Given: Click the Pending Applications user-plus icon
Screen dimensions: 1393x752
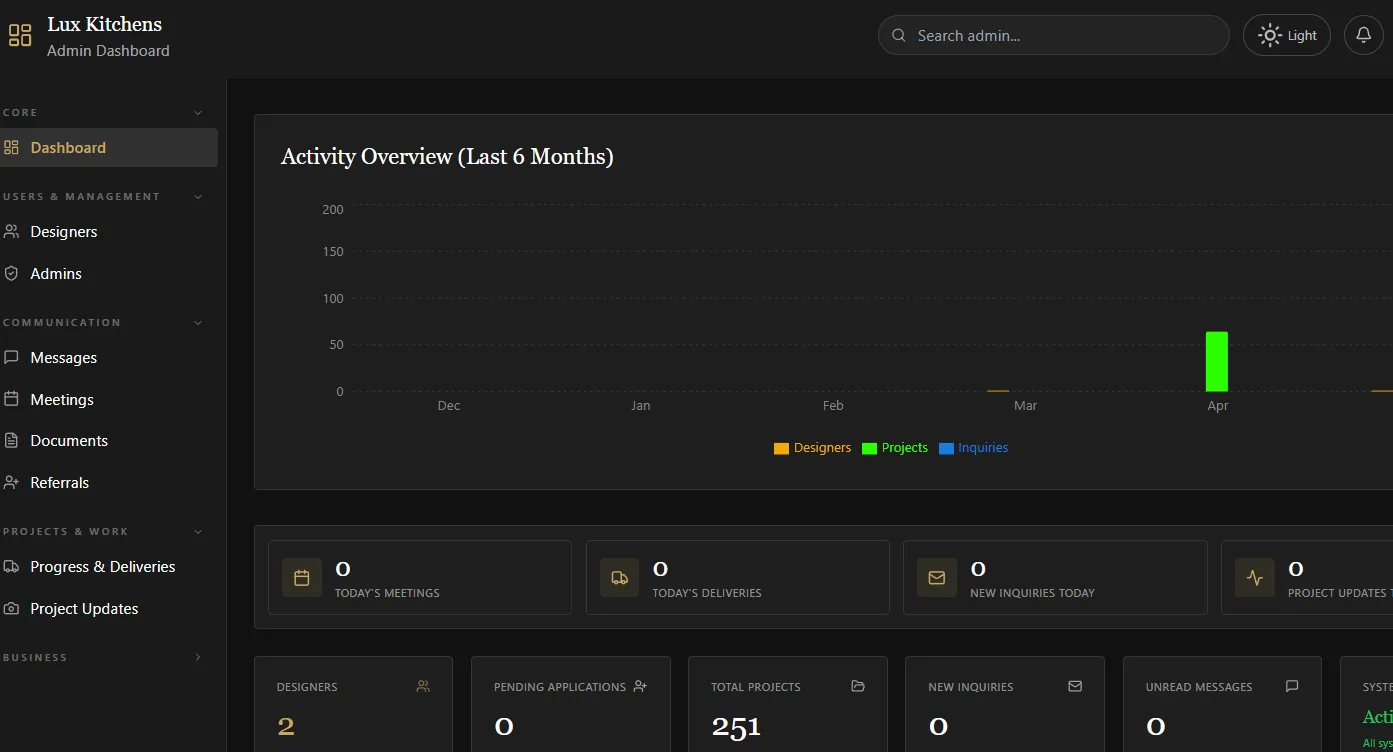Looking at the screenshot, I should (x=641, y=686).
